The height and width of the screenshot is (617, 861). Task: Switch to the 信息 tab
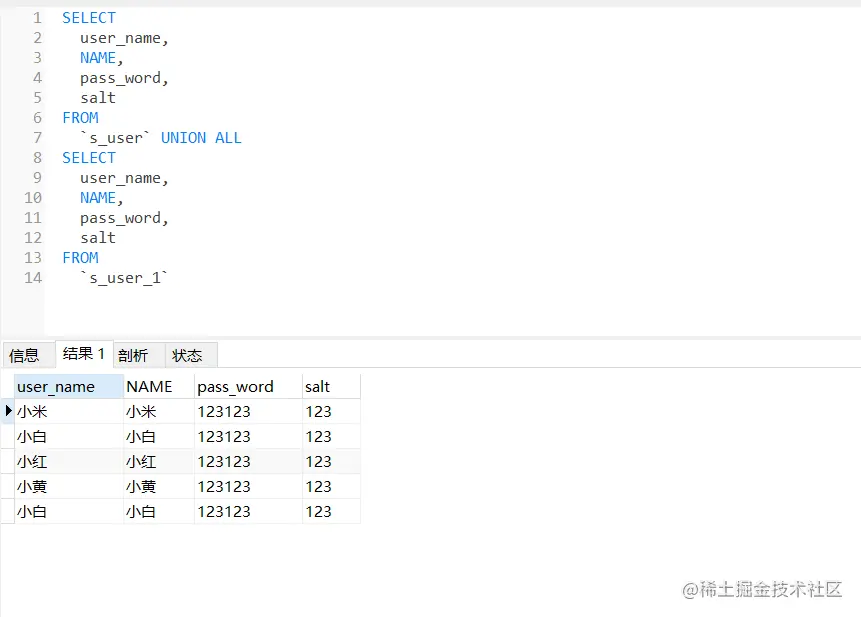[25, 355]
